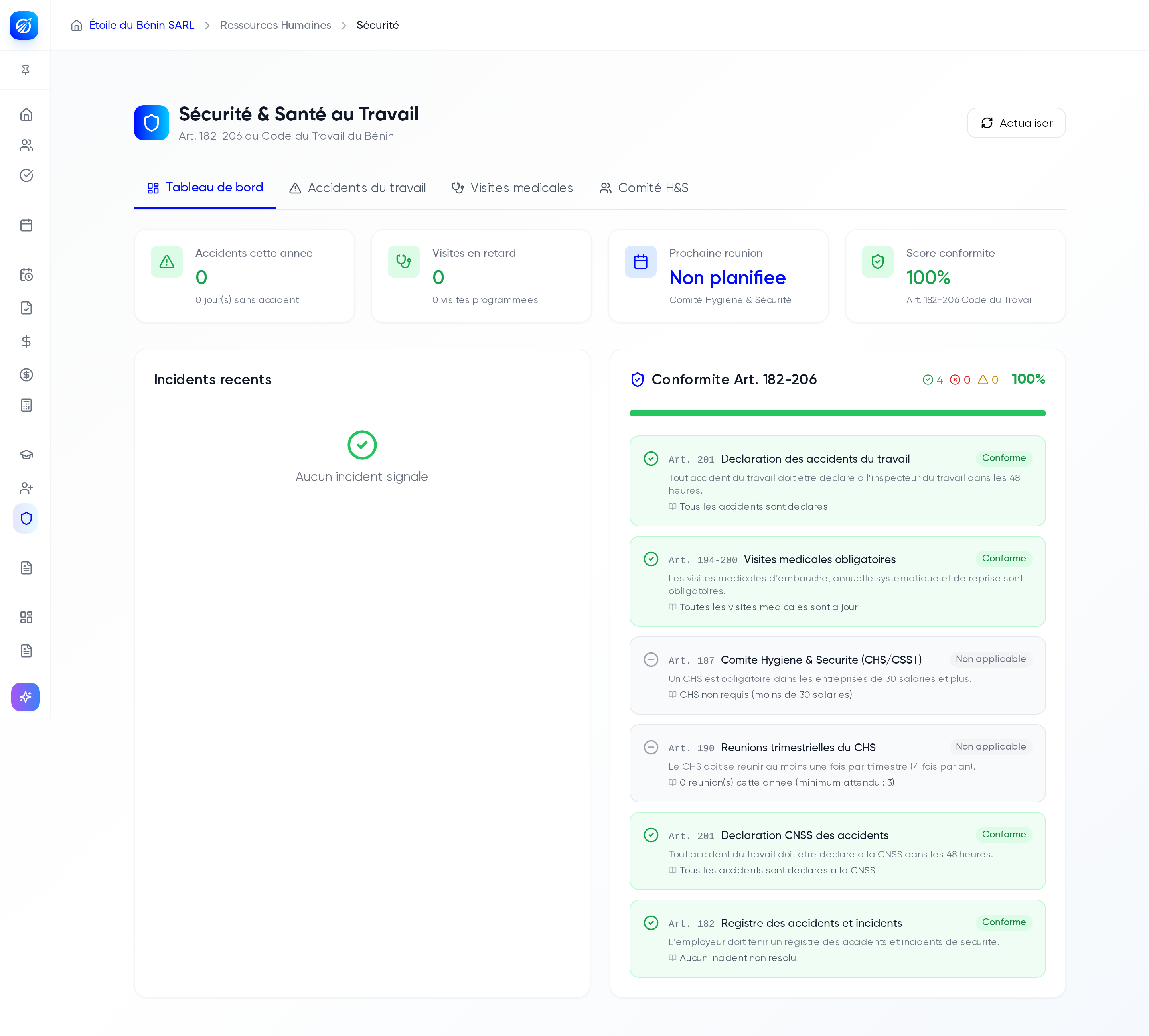The image size is (1149, 1036).
Task: Open the dollar sign payroll icon
Action: click(26, 341)
